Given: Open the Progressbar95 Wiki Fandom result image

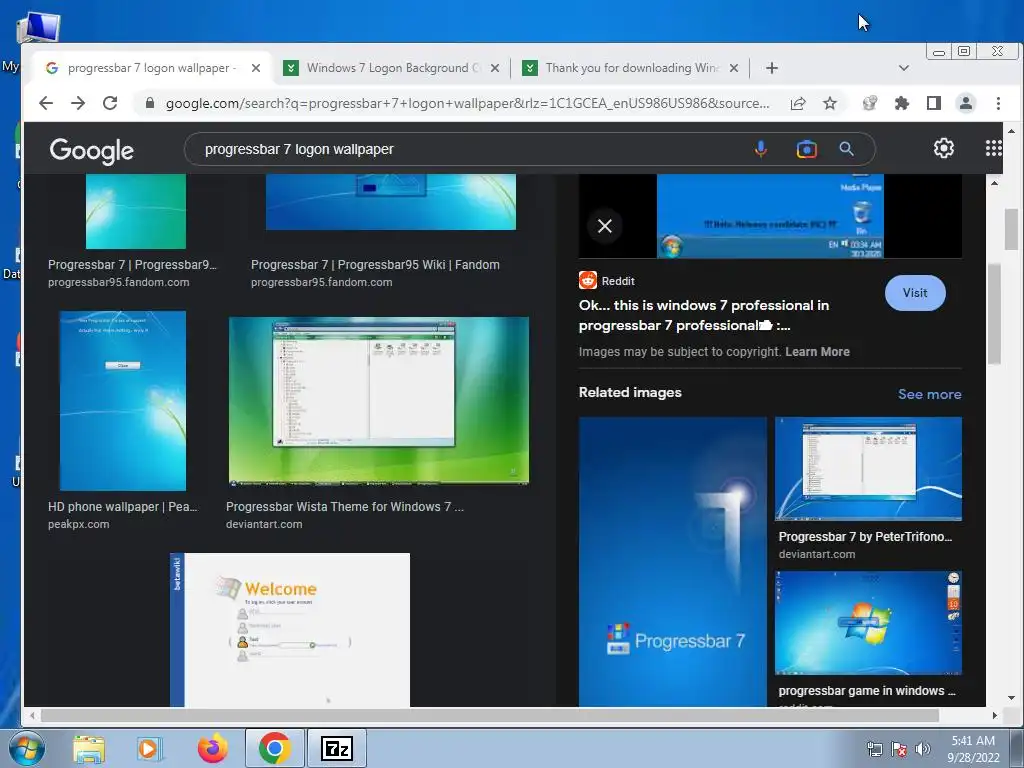Looking at the screenshot, I should pyautogui.click(x=391, y=202).
